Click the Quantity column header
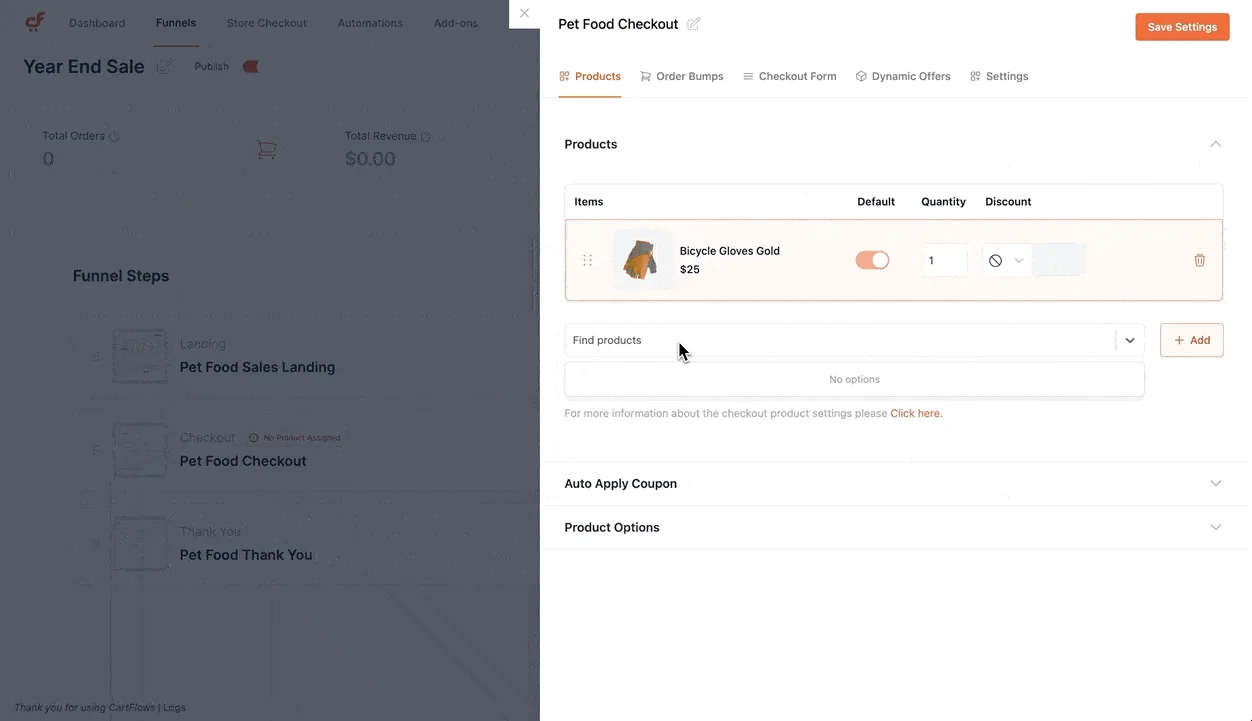The width and height of the screenshot is (1252, 721). [x=943, y=202]
